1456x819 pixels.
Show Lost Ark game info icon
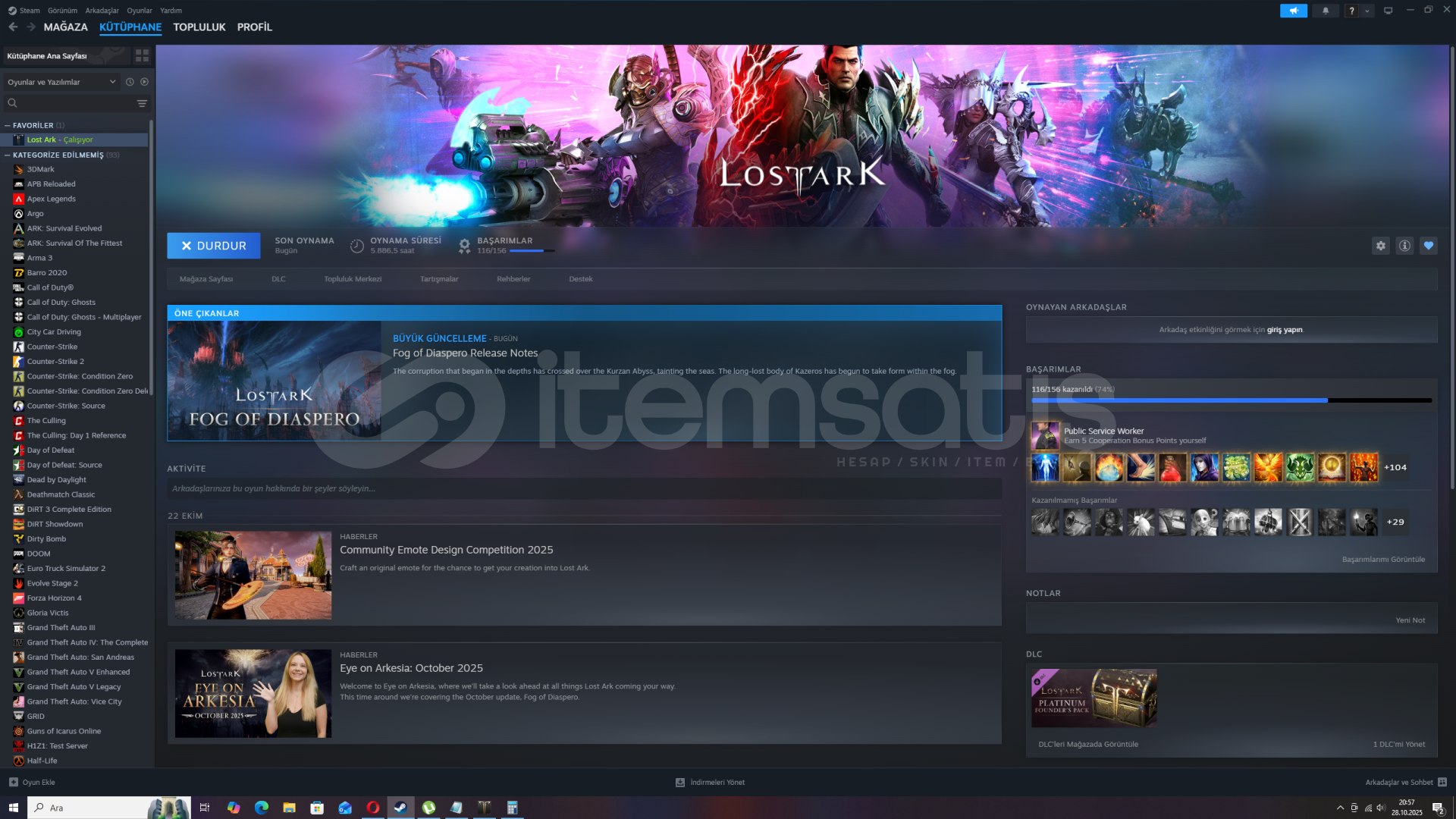1404,246
